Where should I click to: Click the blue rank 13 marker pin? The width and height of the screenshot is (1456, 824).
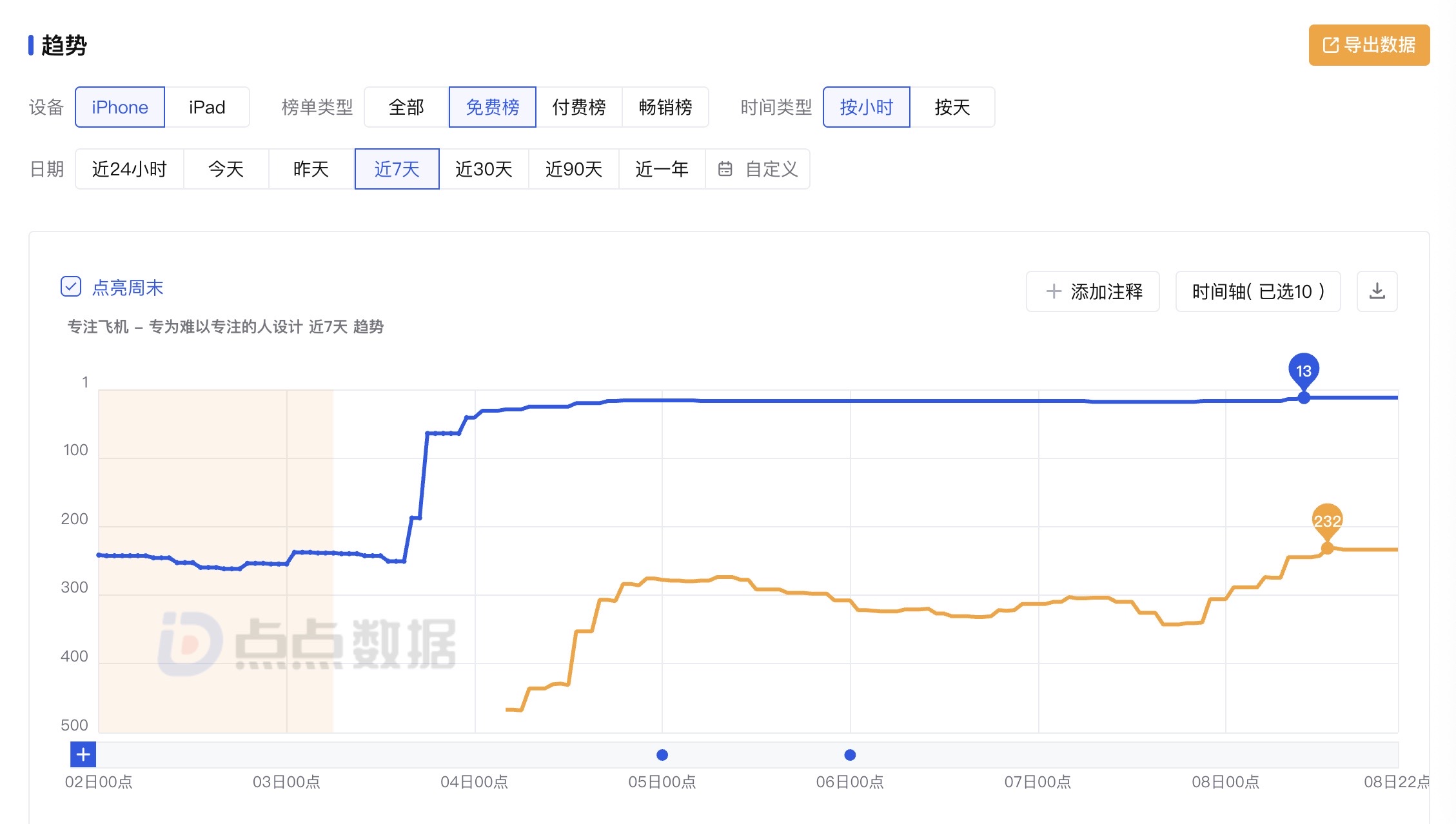tap(1303, 371)
